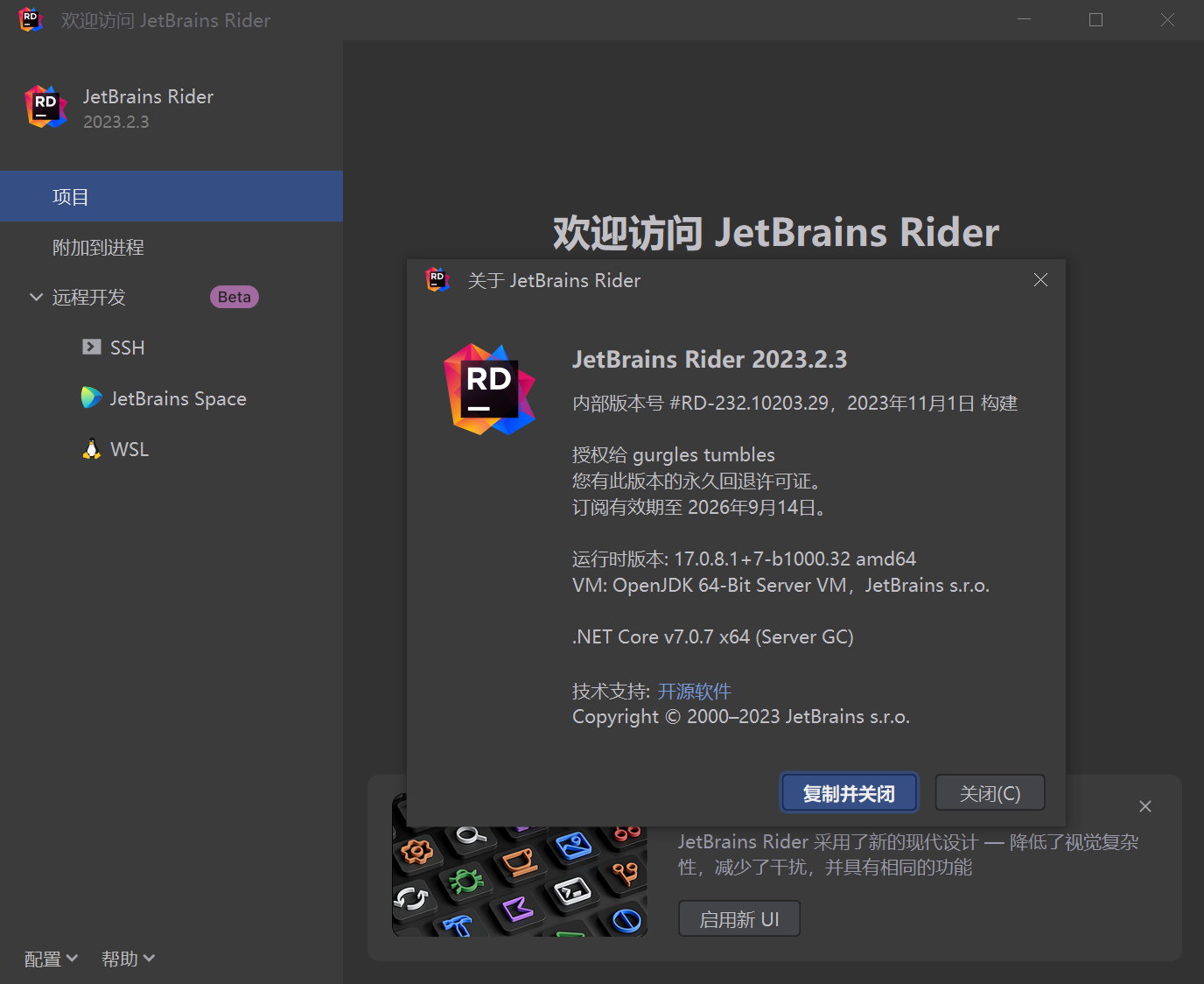Open the 开源软件 link
The width and height of the screenshot is (1204, 984).
click(x=694, y=691)
